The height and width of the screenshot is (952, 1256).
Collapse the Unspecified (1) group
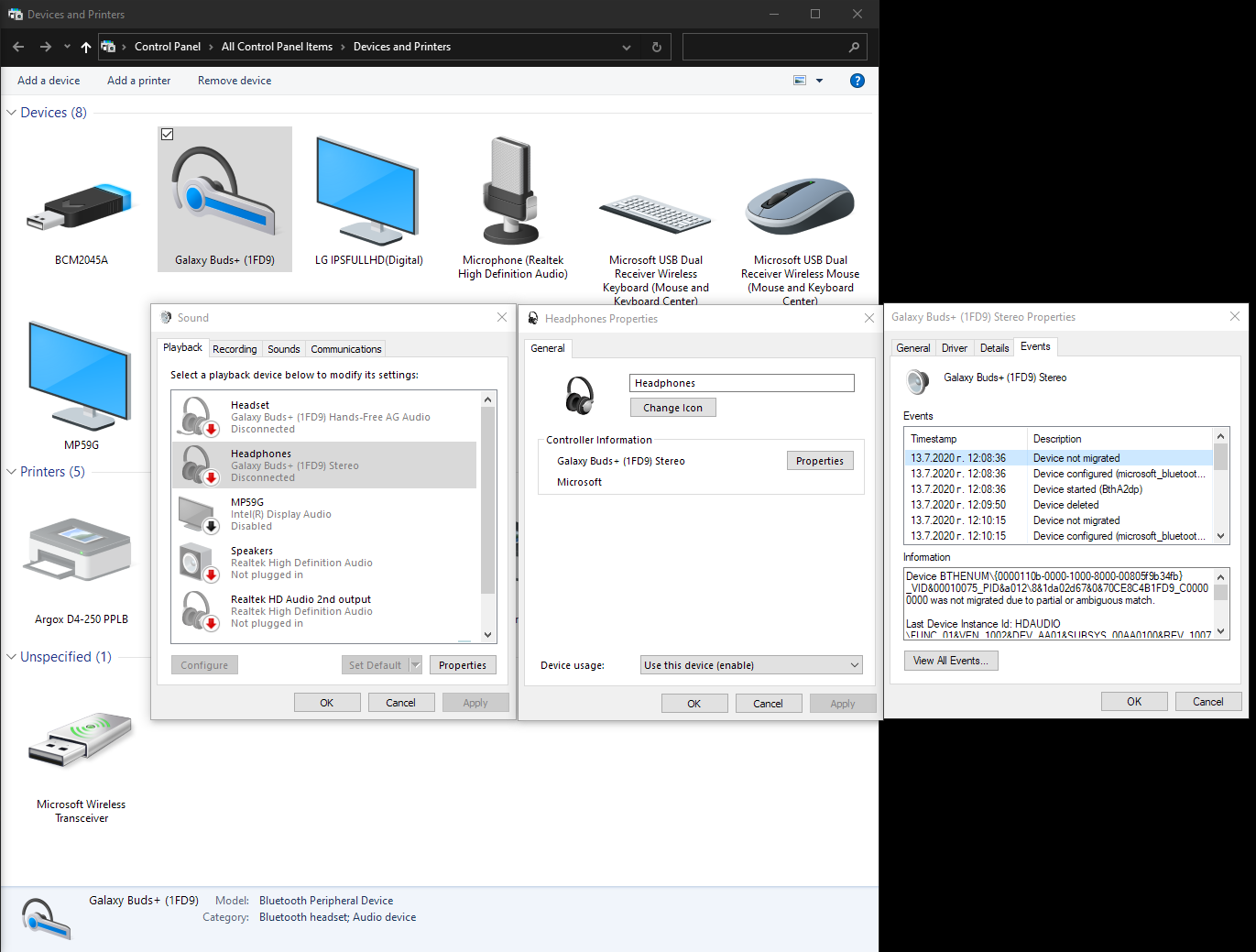pos(12,657)
